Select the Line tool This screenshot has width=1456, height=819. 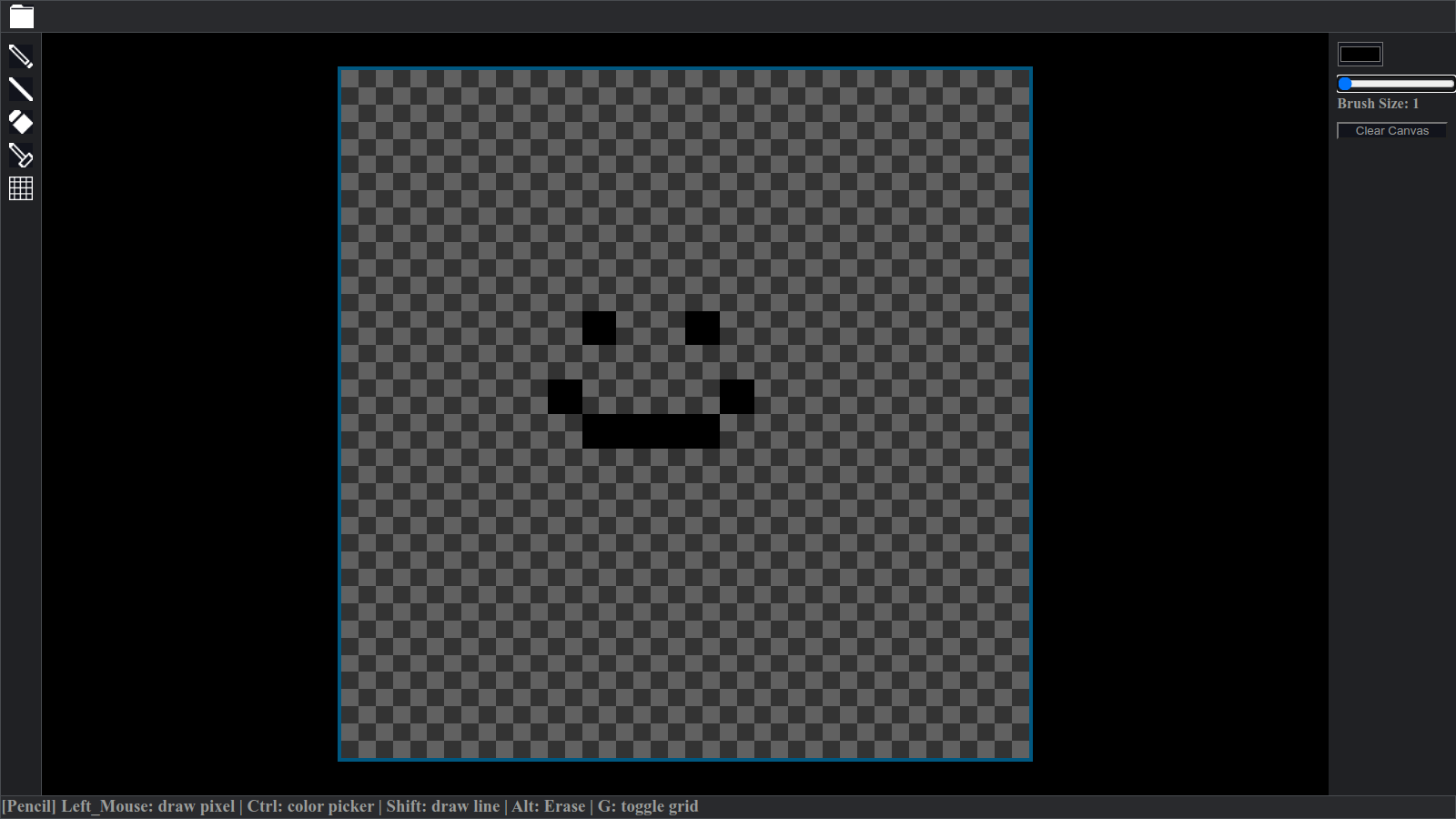(x=21, y=89)
